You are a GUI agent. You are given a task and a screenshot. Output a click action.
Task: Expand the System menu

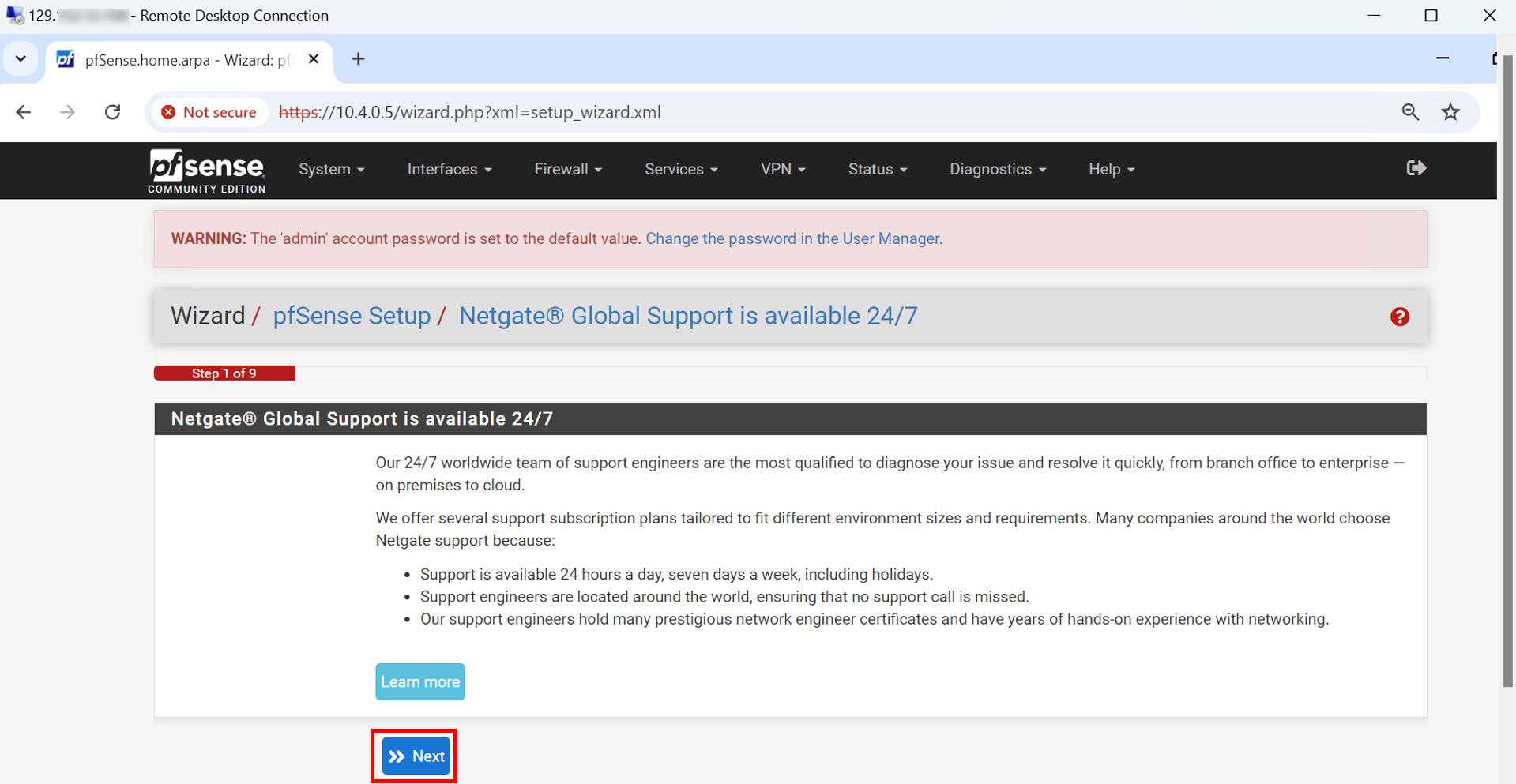[x=332, y=169]
